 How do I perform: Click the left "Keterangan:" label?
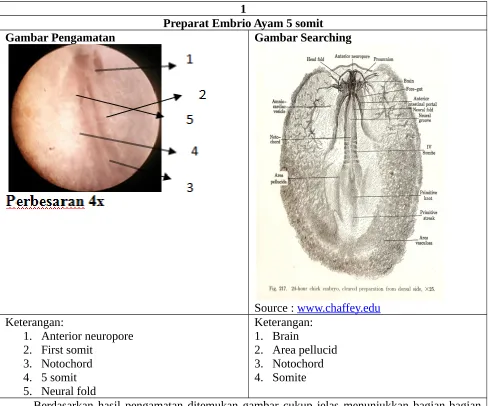pos(34,322)
